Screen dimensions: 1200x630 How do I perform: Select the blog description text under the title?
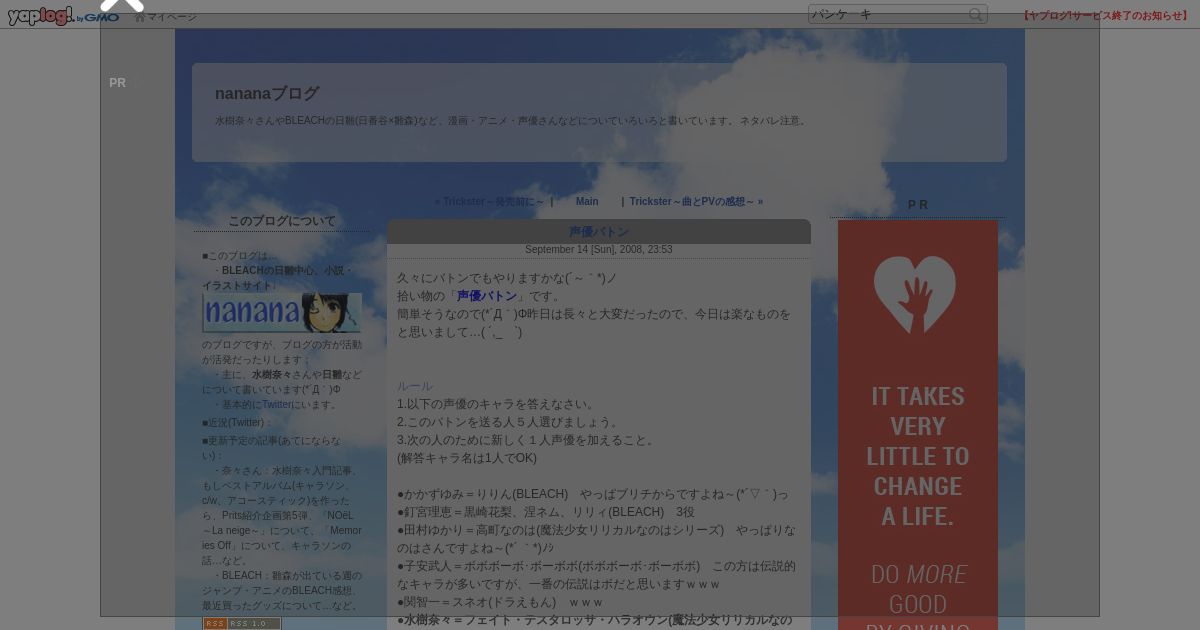(512, 121)
